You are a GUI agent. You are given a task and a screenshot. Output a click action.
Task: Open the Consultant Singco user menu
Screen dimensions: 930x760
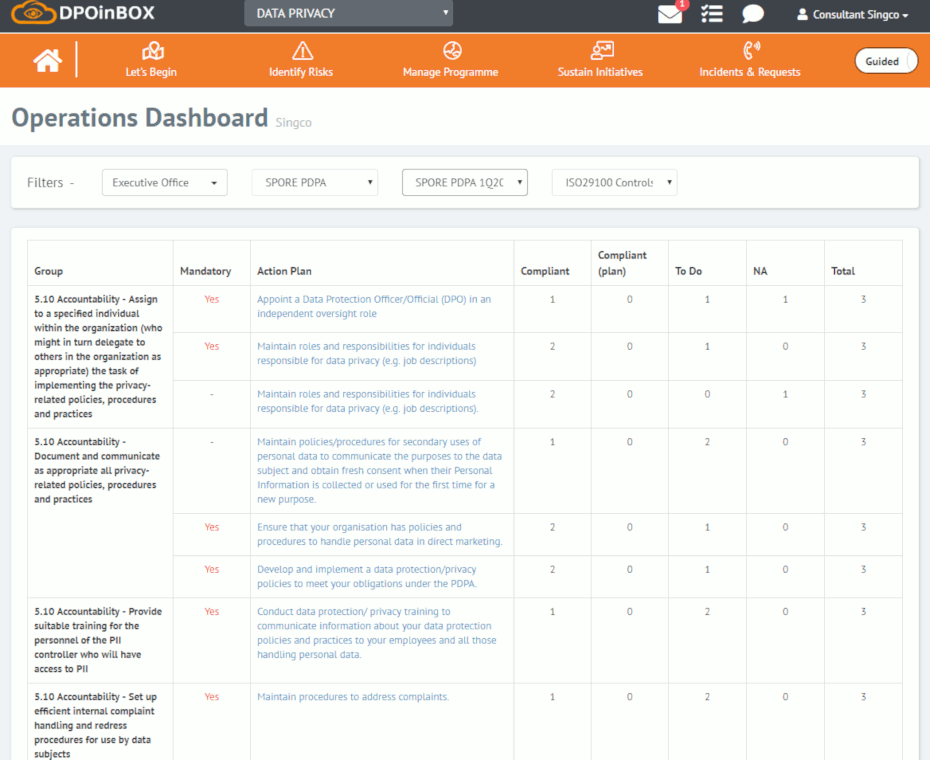click(x=853, y=15)
